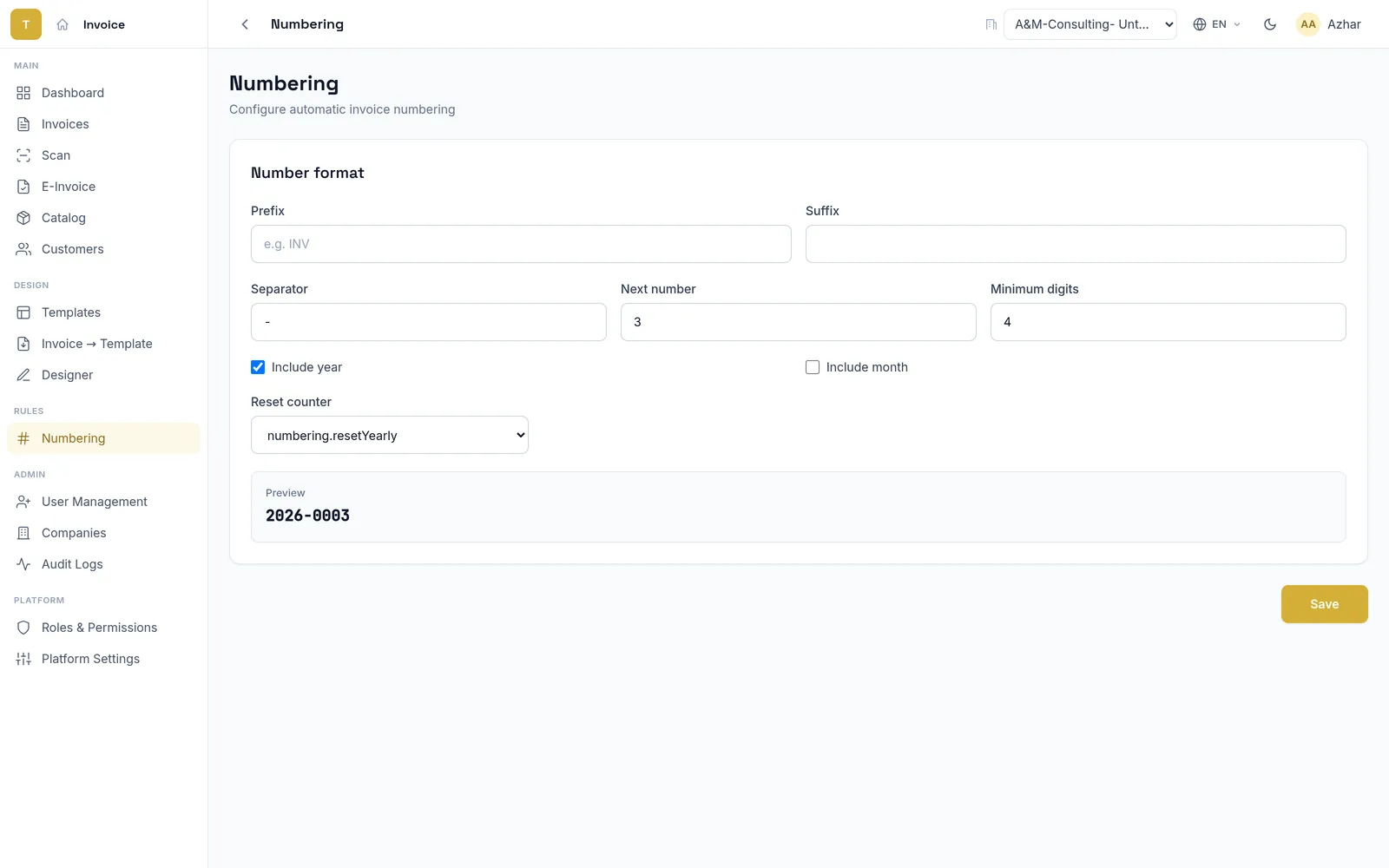Open the Reset counter dropdown
This screenshot has height=868, width=1389.
coord(390,435)
